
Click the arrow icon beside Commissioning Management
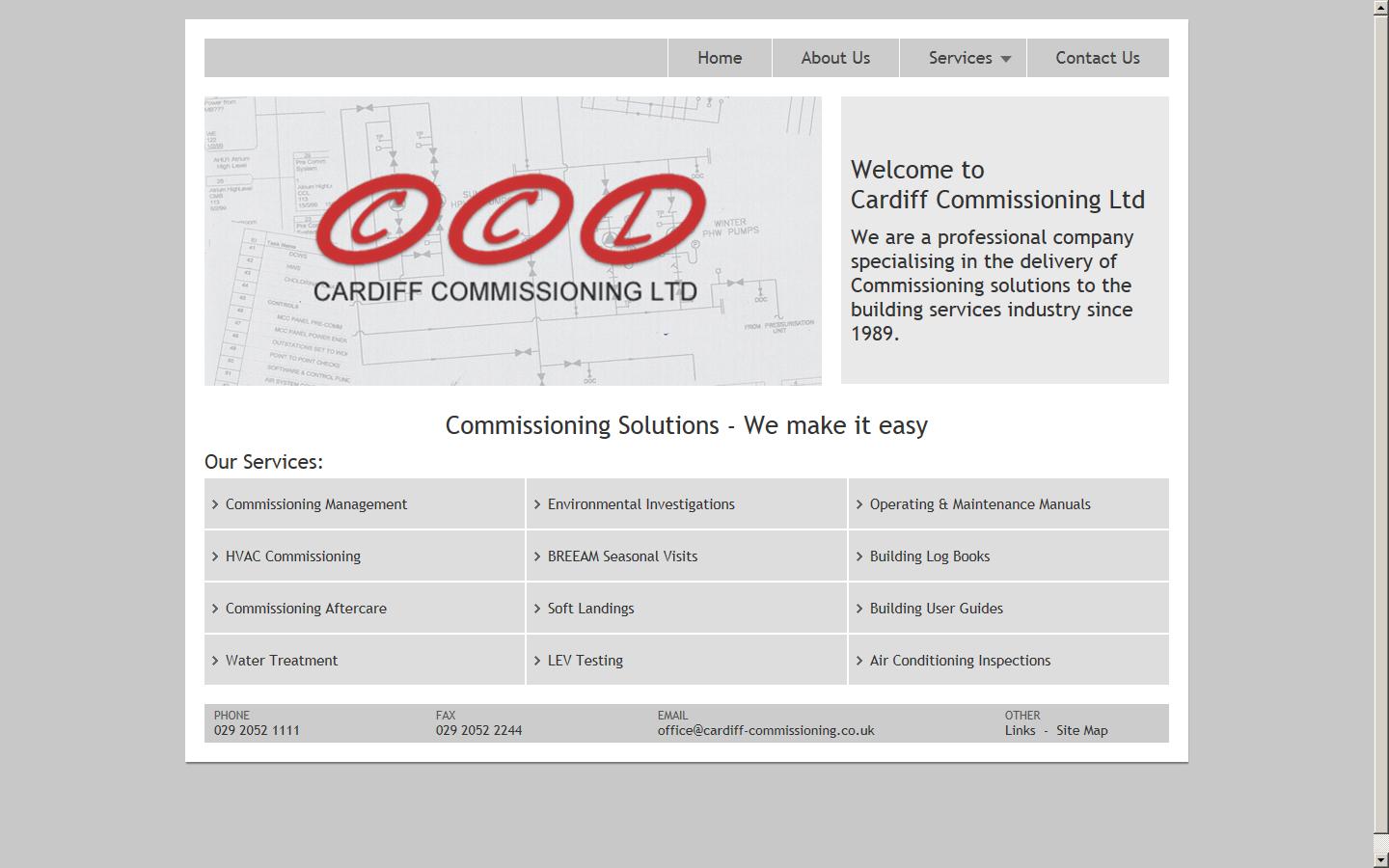tap(215, 503)
